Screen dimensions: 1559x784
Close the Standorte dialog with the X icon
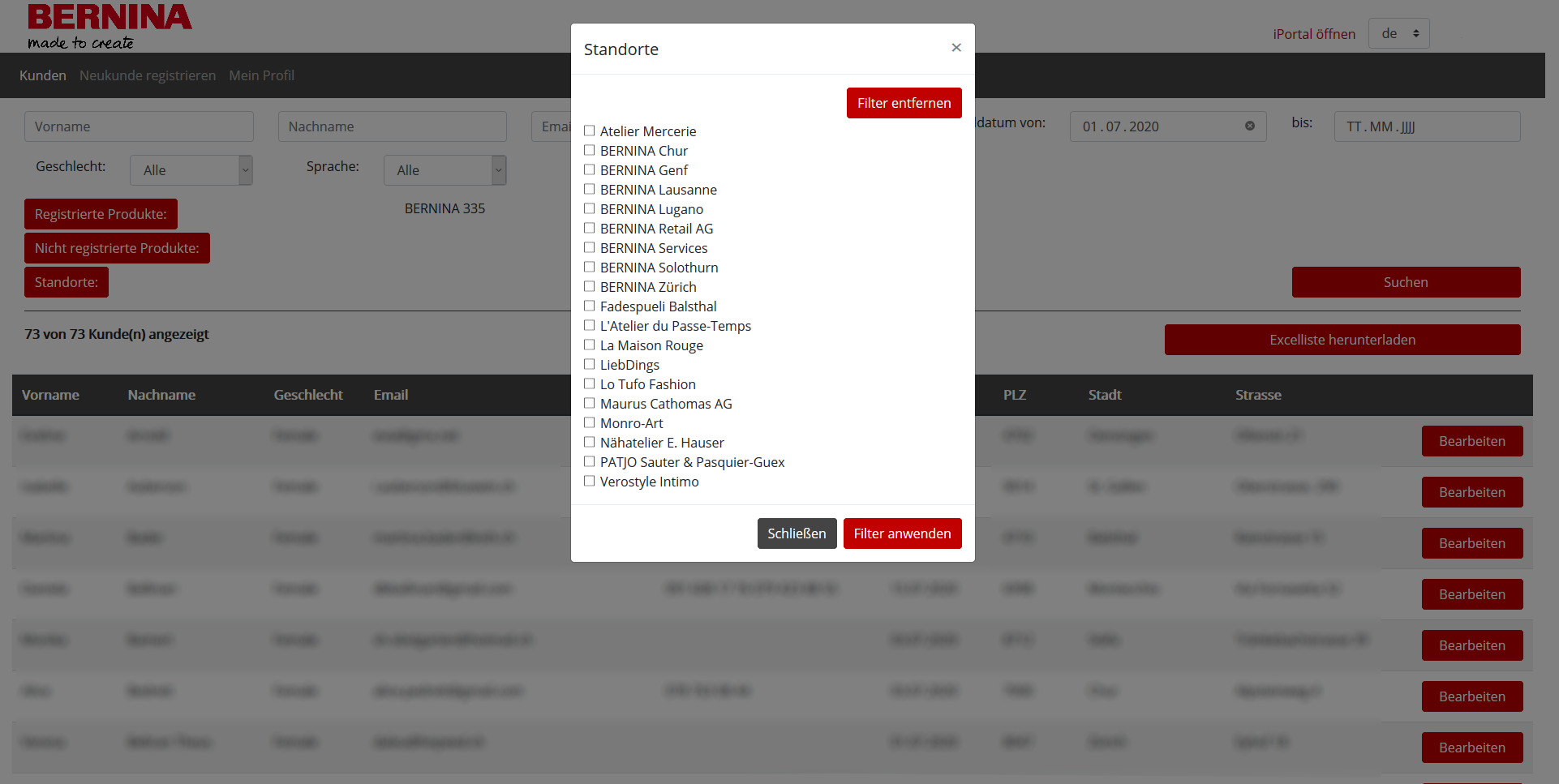956,48
